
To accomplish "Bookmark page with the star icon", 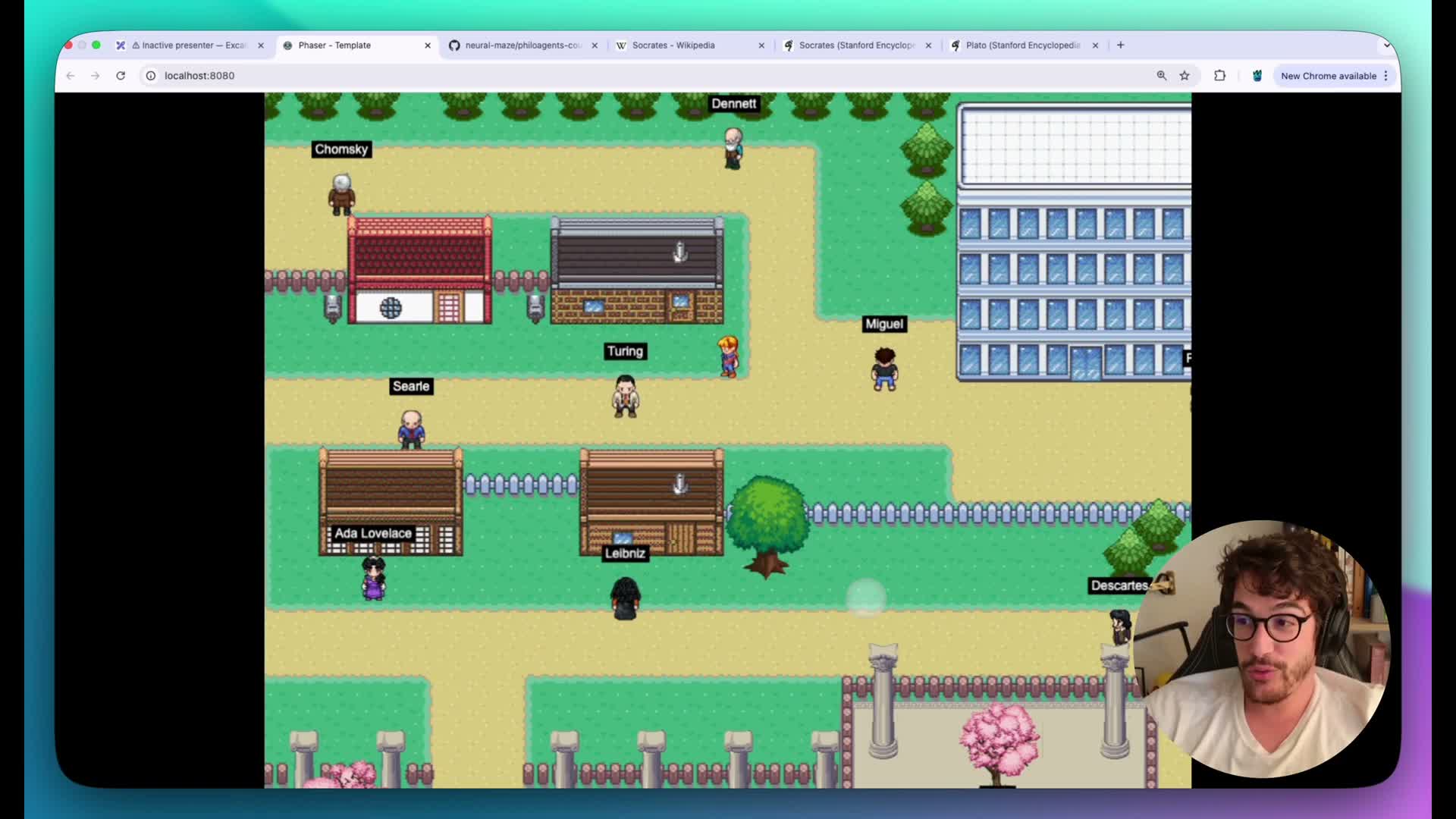I will click(1185, 76).
